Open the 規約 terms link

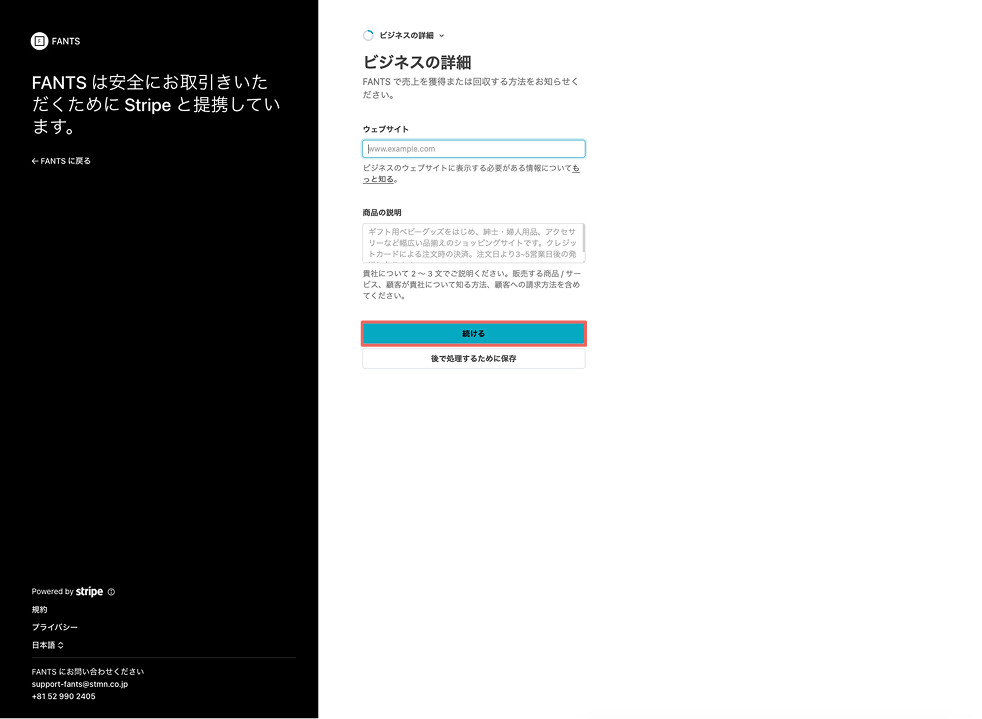coord(39,609)
